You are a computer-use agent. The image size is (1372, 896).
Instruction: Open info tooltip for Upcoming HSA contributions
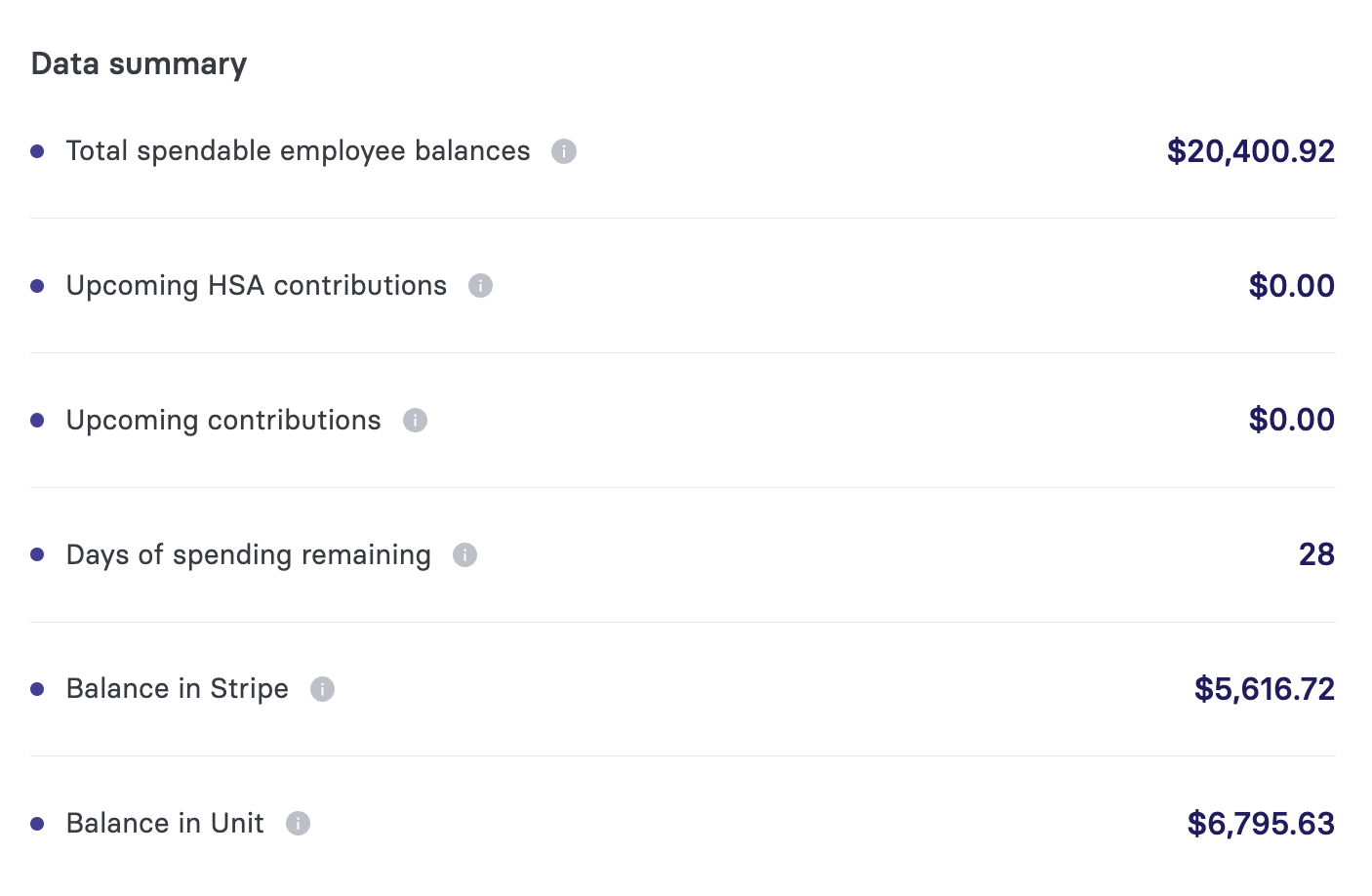480,285
